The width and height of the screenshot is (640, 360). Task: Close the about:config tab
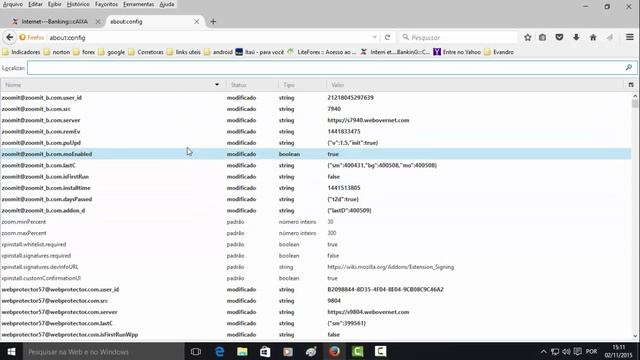[x=197, y=22]
